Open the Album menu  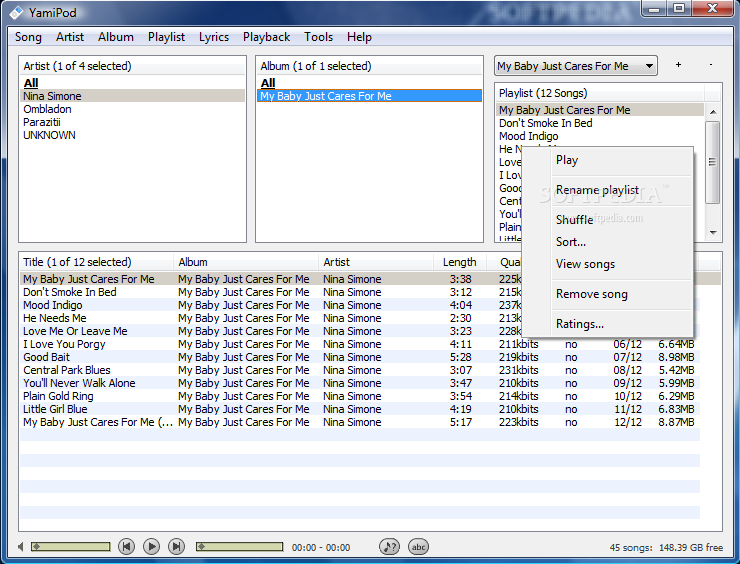pos(116,37)
